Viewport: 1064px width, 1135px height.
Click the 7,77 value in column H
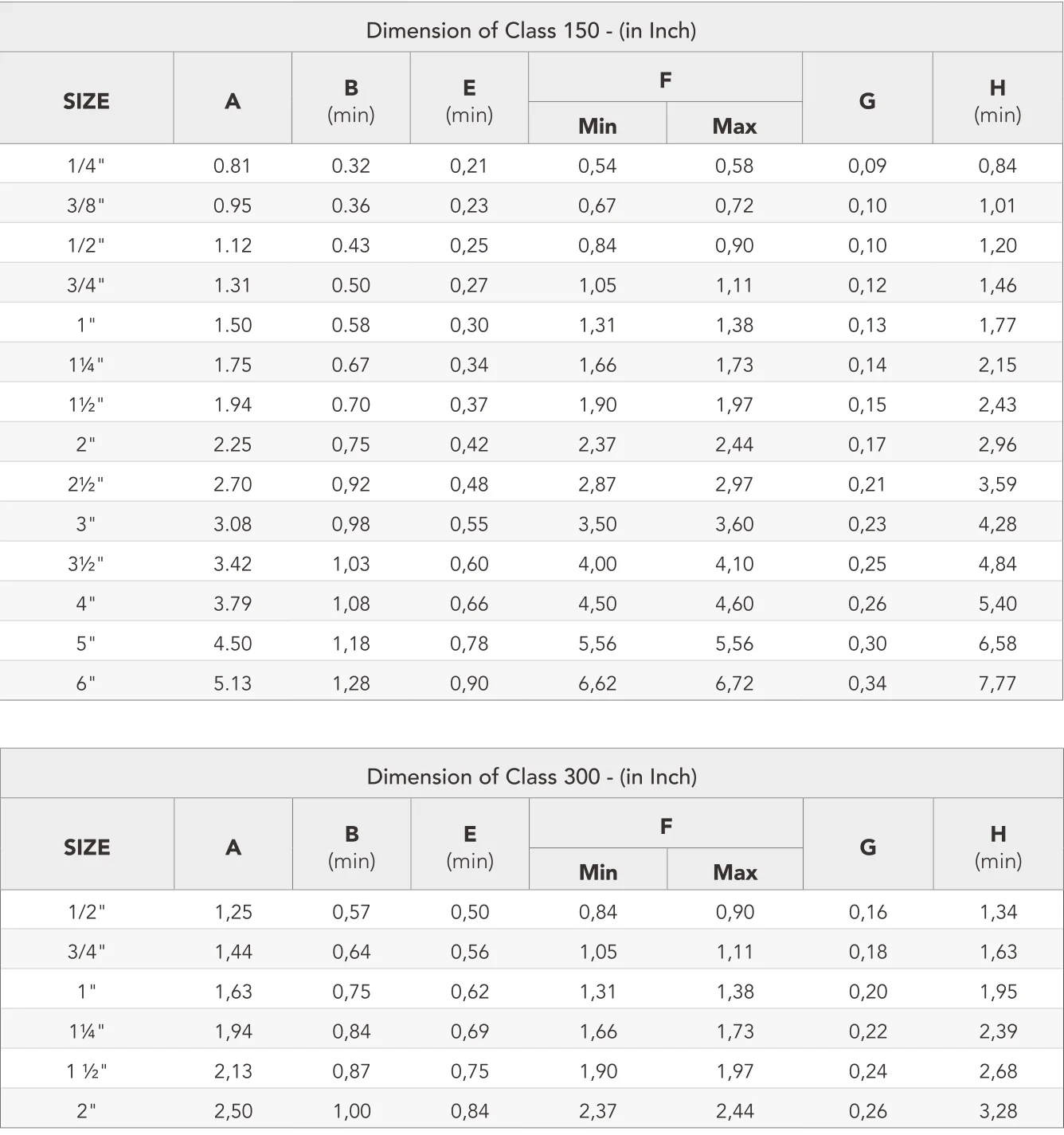point(997,683)
